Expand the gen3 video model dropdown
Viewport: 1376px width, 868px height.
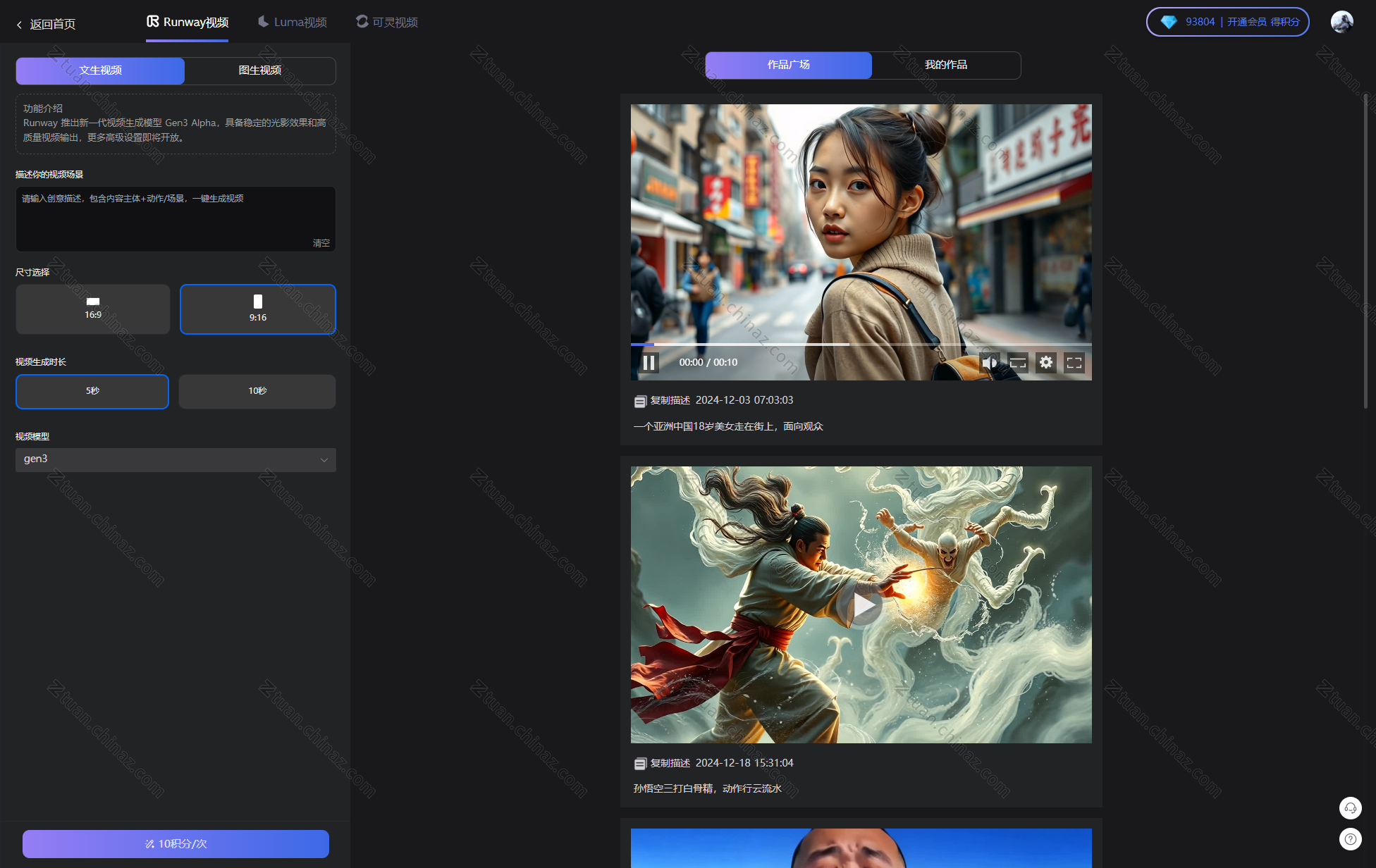click(176, 459)
